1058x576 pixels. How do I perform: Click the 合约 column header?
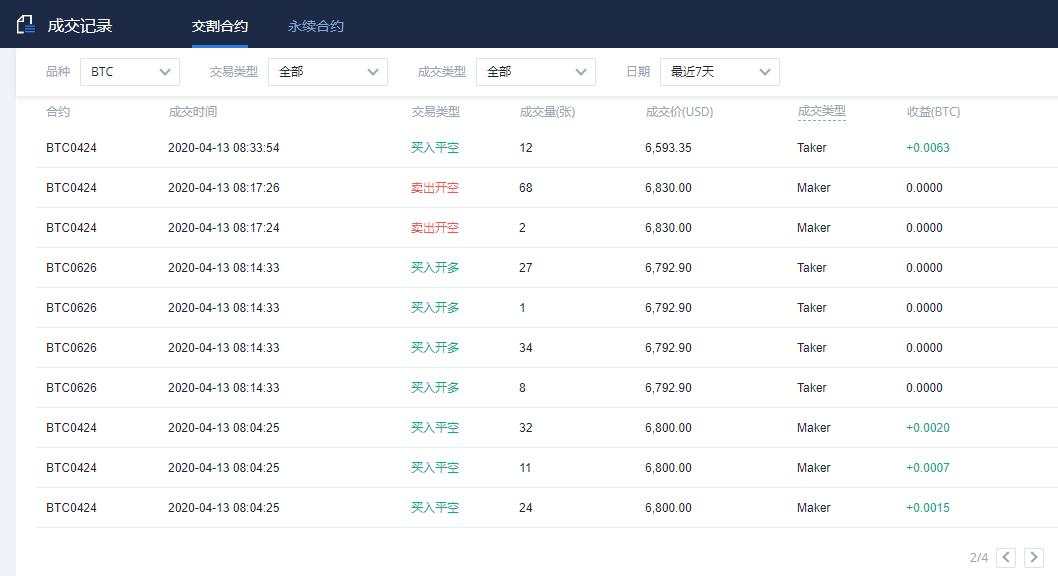(58, 111)
